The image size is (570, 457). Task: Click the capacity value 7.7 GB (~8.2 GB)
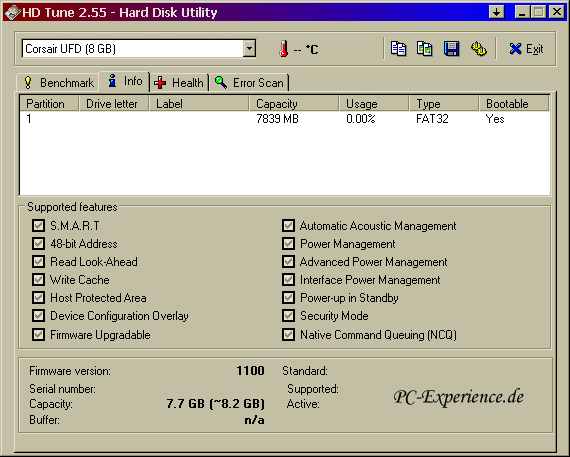[216, 404]
